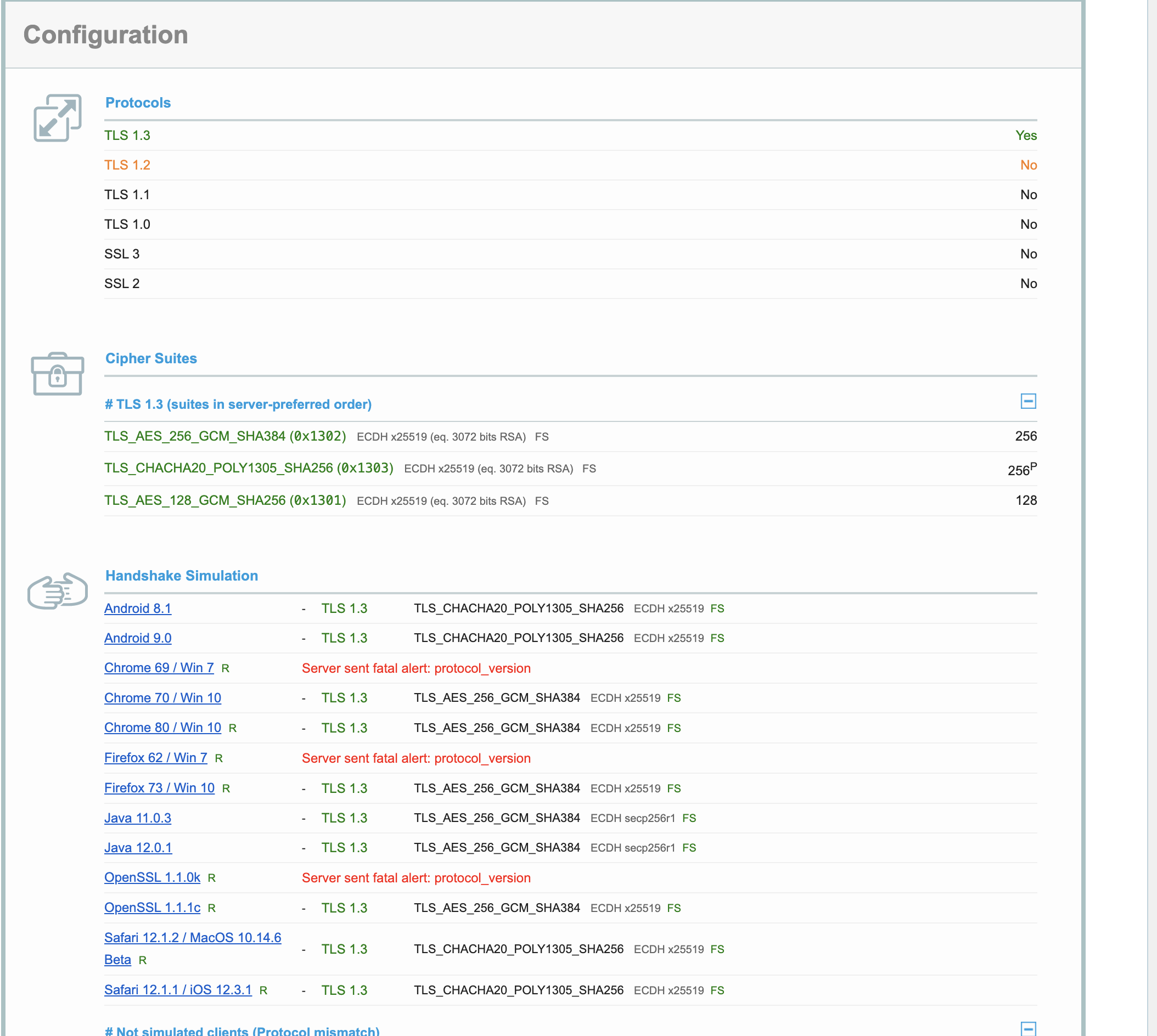This screenshot has height=1036, width=1157.
Task: Open the Chrome 70 / Win 10 link
Action: pos(163,698)
